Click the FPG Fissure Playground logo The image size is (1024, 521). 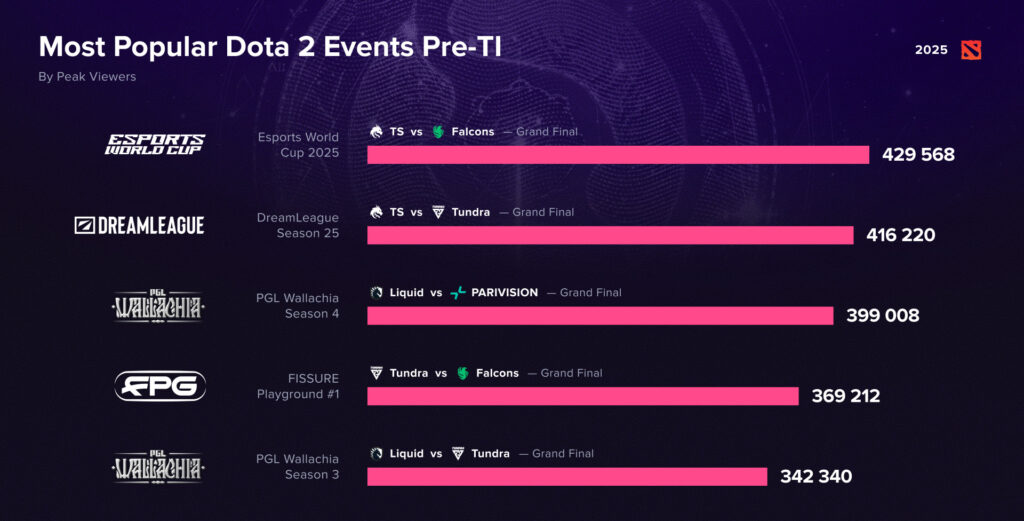coord(160,386)
